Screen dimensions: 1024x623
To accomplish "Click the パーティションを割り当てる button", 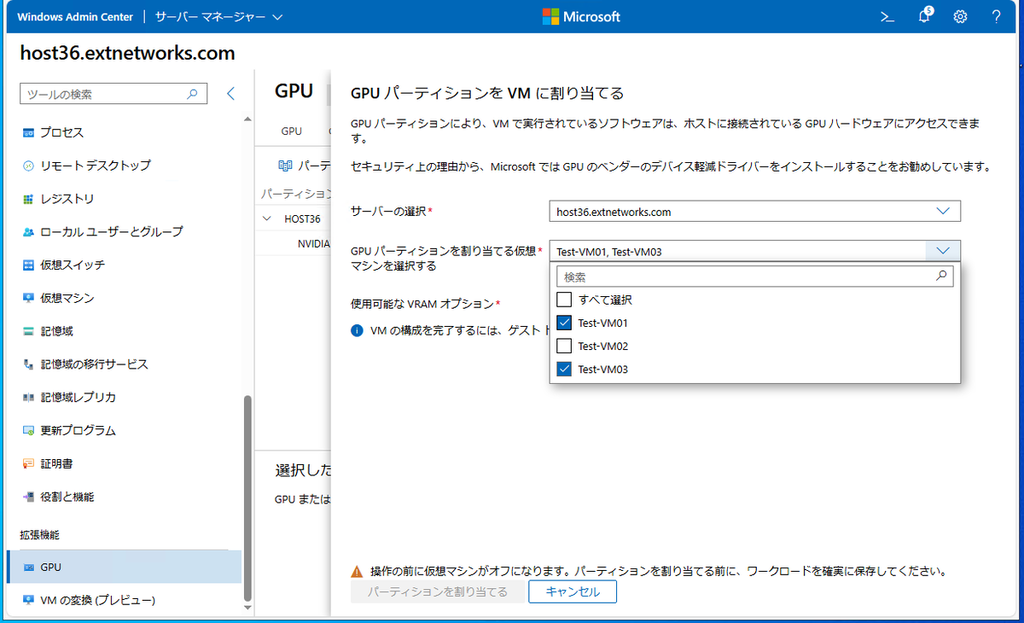I will (437, 592).
